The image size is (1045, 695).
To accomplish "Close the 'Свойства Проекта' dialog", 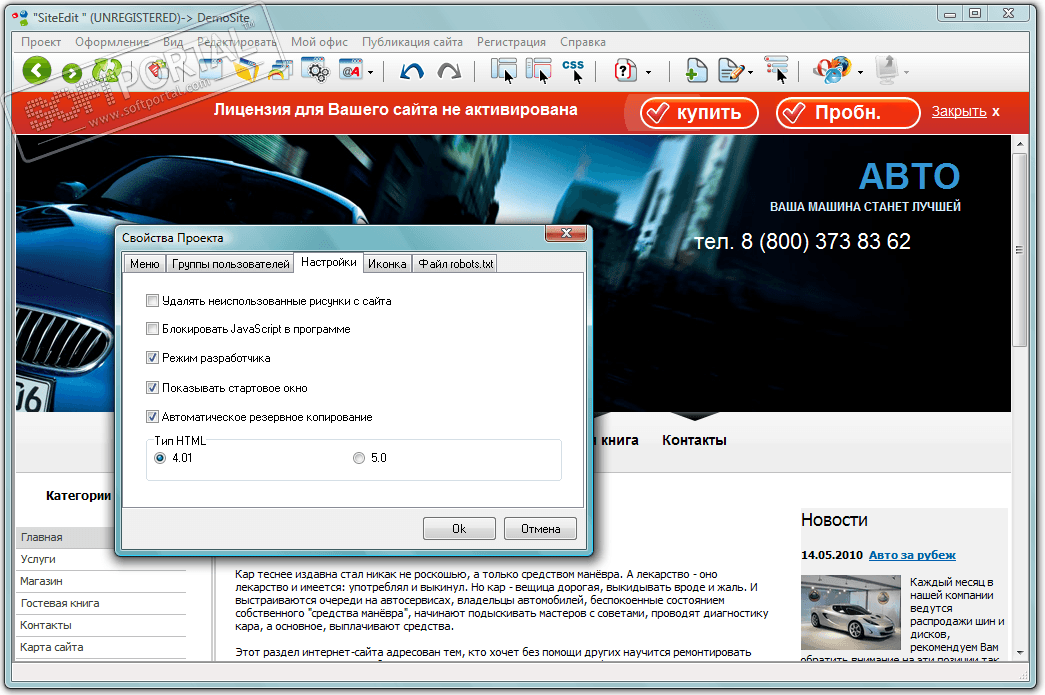I will pos(566,233).
